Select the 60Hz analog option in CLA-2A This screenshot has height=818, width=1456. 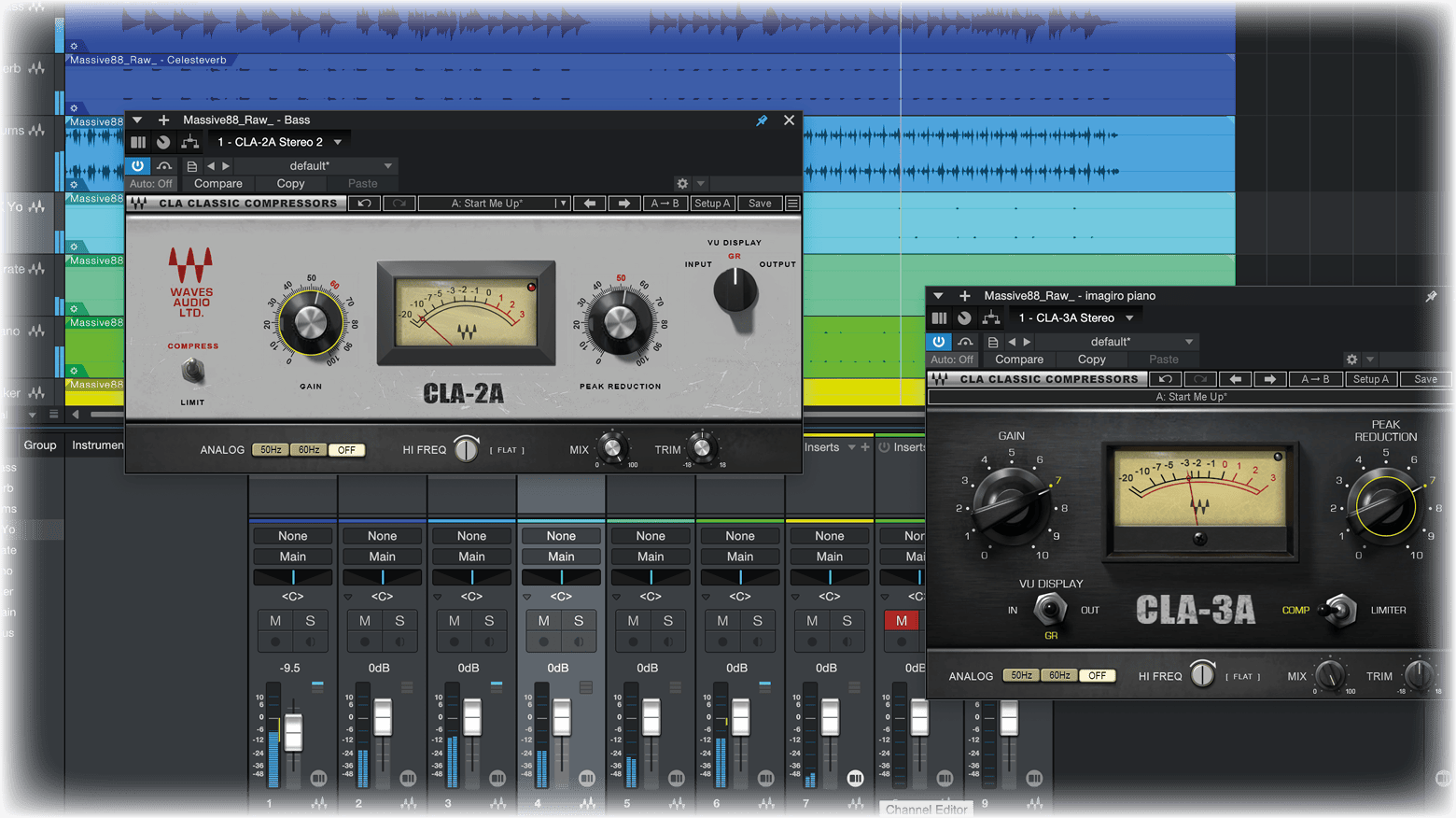click(x=309, y=450)
